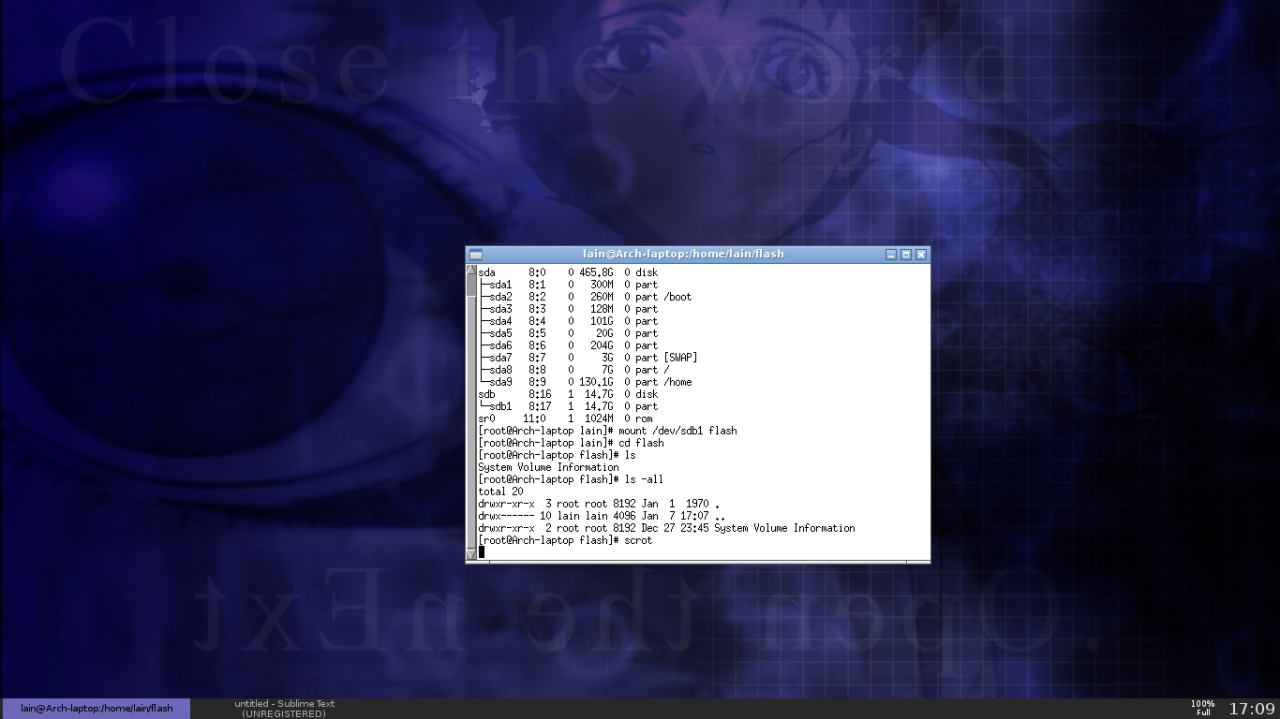Click the 'lain lain 4096' directory line
Image resolution: width=1280 pixels, height=719 pixels.
pyautogui.click(x=602, y=516)
